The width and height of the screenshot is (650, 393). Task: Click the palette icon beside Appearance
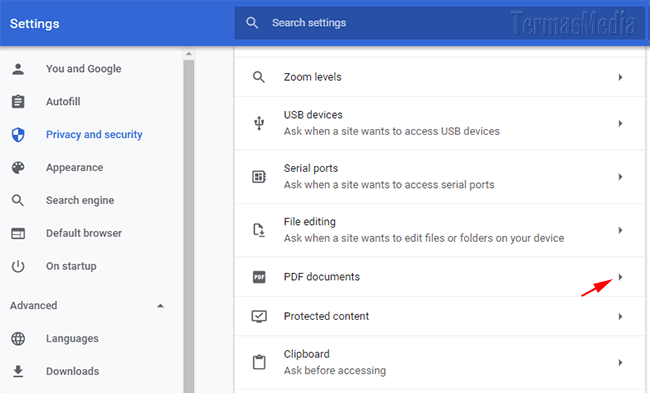tap(18, 167)
